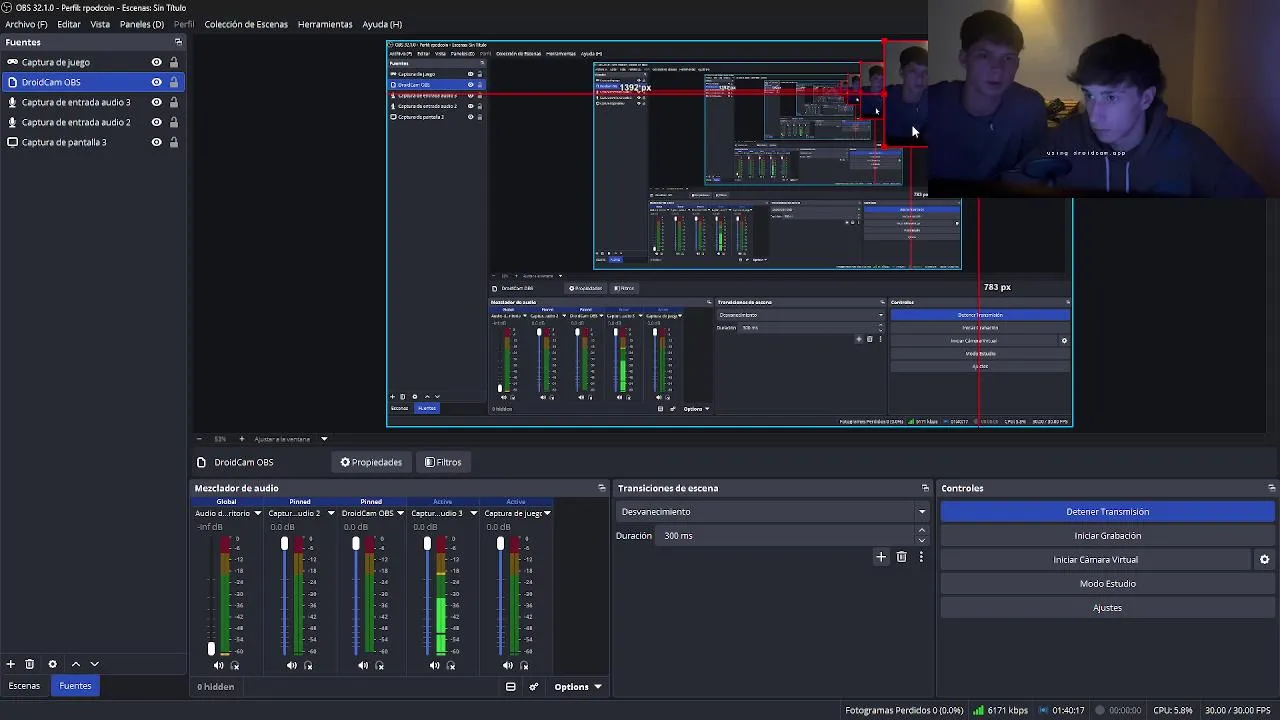Open the Paneles menu
Screen dimensions: 1280x720
click(142, 24)
